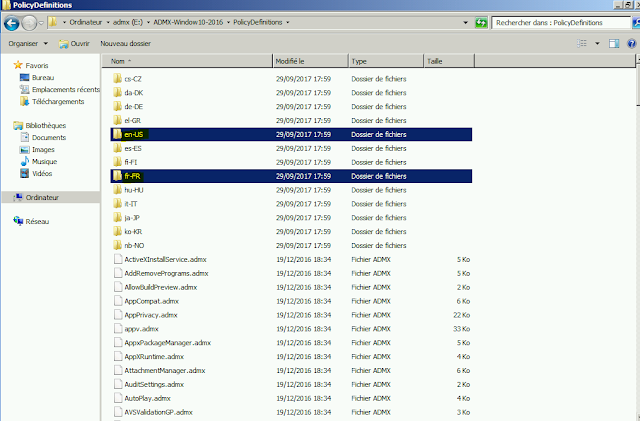Click the AttachmentManager.admx file name
The height and width of the screenshot is (421, 640).
tap(164, 370)
